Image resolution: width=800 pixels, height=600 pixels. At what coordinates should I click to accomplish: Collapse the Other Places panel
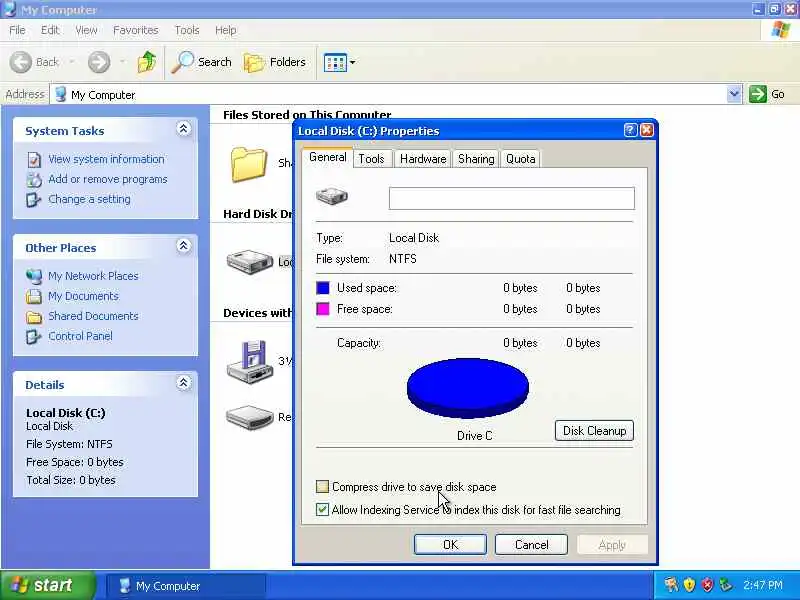pyautogui.click(x=184, y=246)
